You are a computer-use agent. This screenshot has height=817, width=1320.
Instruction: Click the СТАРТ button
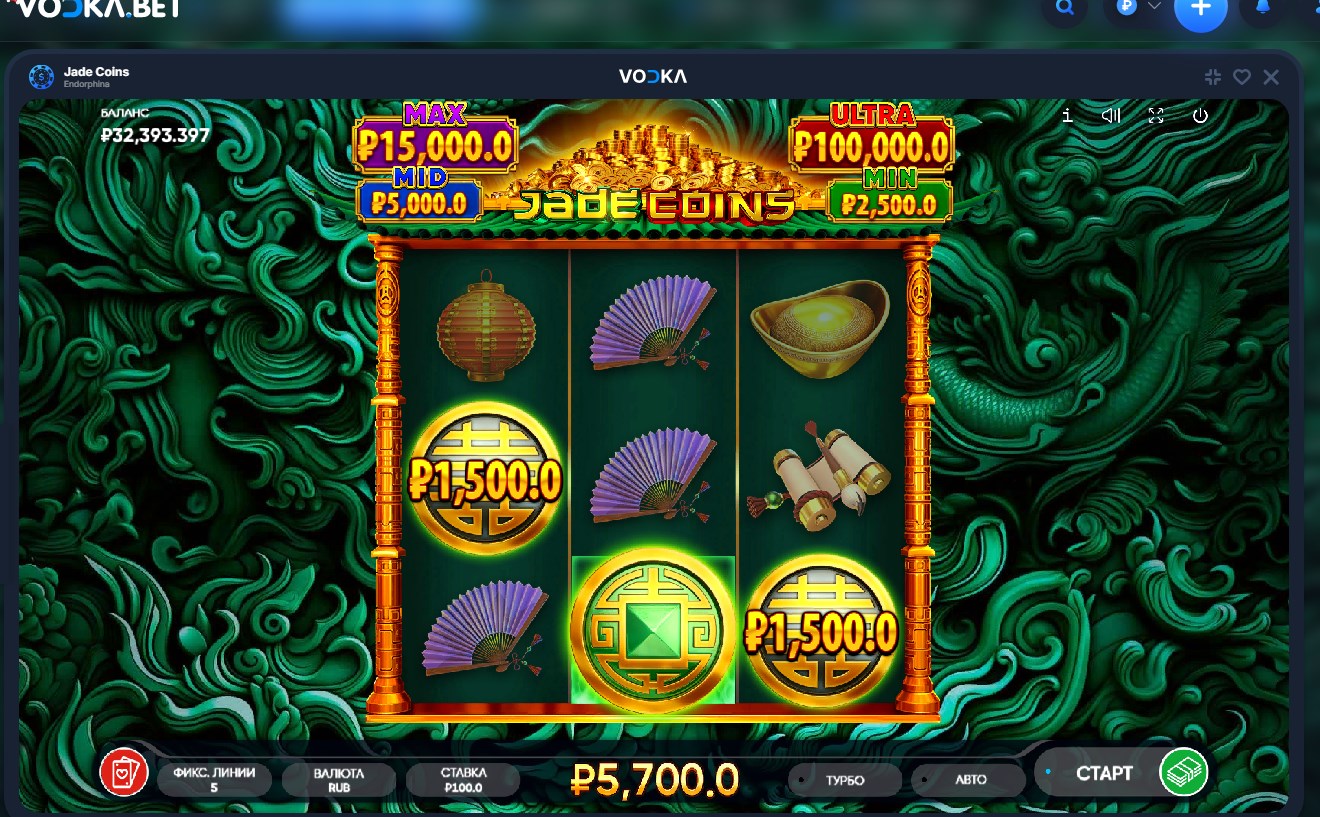[1104, 773]
